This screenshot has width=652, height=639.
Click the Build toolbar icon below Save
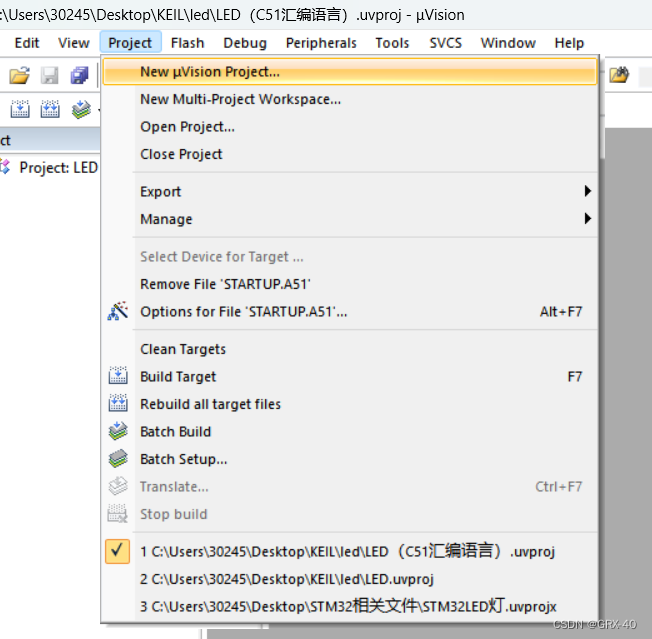[20, 109]
